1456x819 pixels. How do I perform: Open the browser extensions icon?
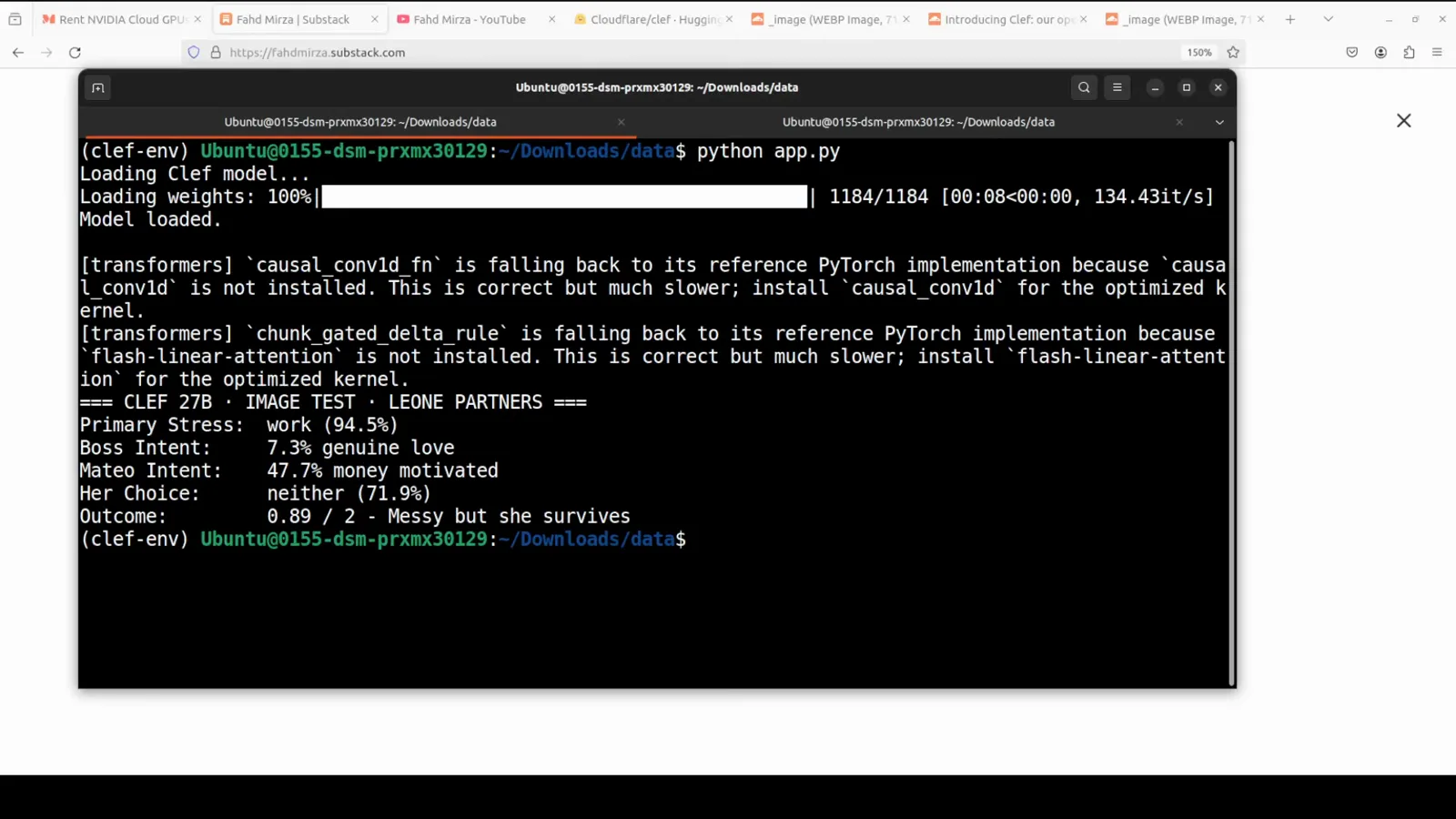[1409, 53]
